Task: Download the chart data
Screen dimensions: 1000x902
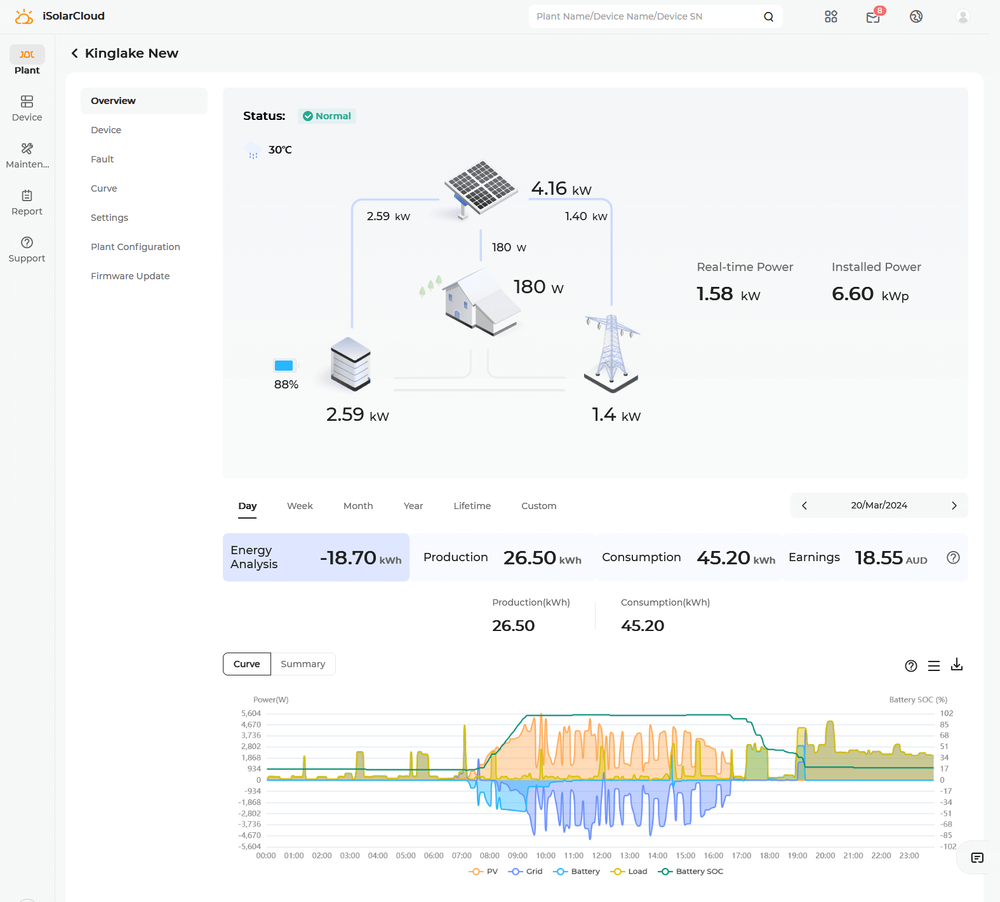Action: 957,665
